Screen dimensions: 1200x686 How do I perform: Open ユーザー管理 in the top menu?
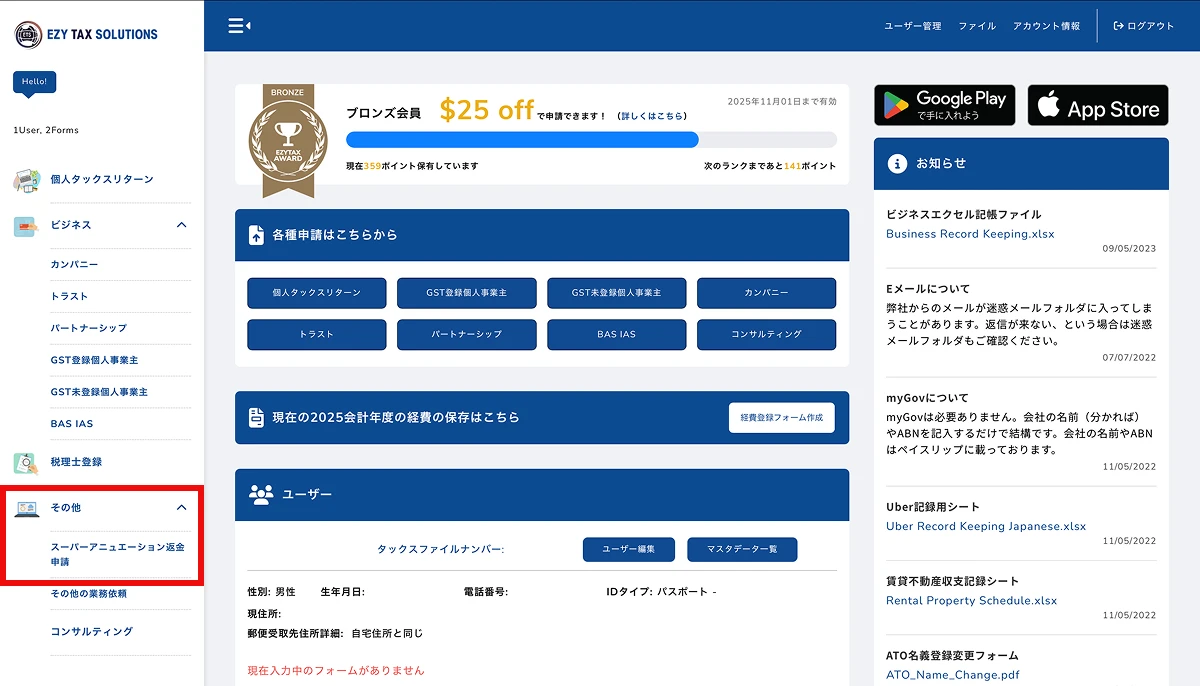click(912, 26)
